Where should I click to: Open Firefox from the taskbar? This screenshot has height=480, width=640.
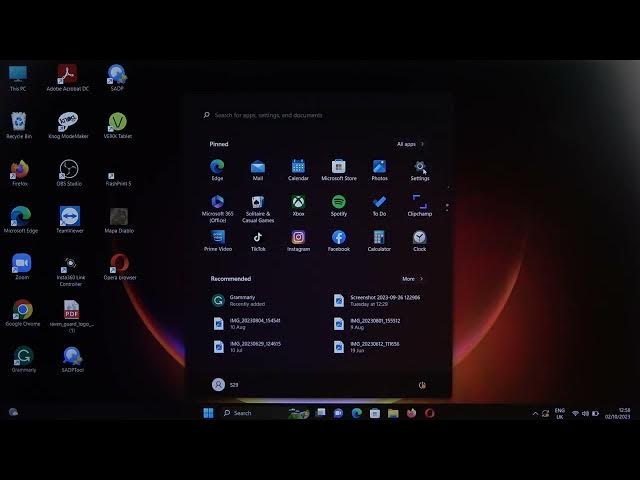(x=411, y=413)
